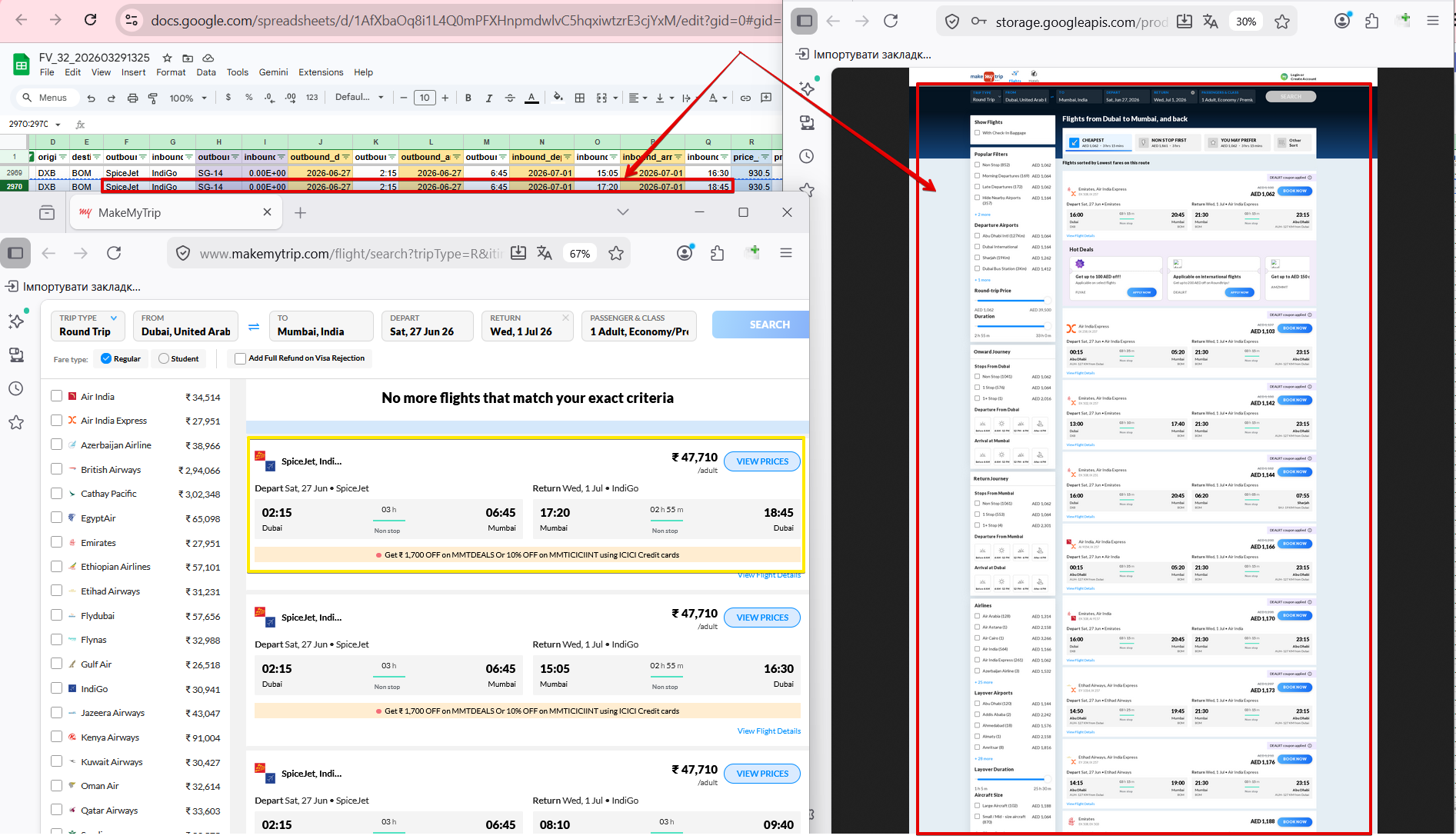Undo last action in Google Sheets
Image resolution: width=1456 pixels, height=839 pixels.
[x=92, y=98]
